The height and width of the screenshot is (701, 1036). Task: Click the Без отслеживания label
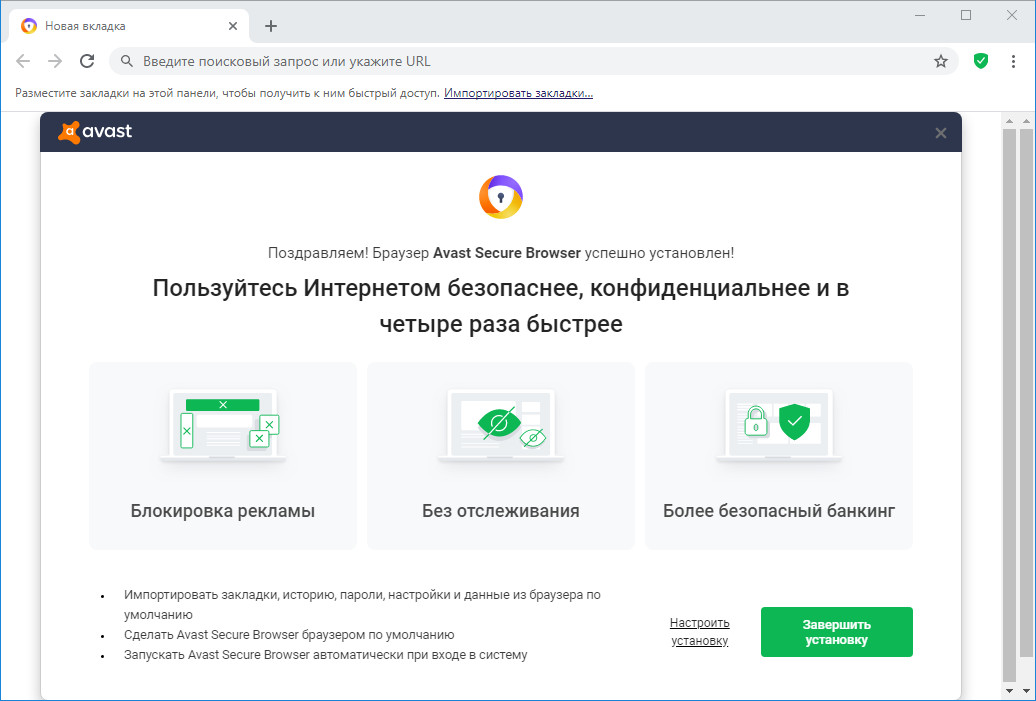[501, 511]
